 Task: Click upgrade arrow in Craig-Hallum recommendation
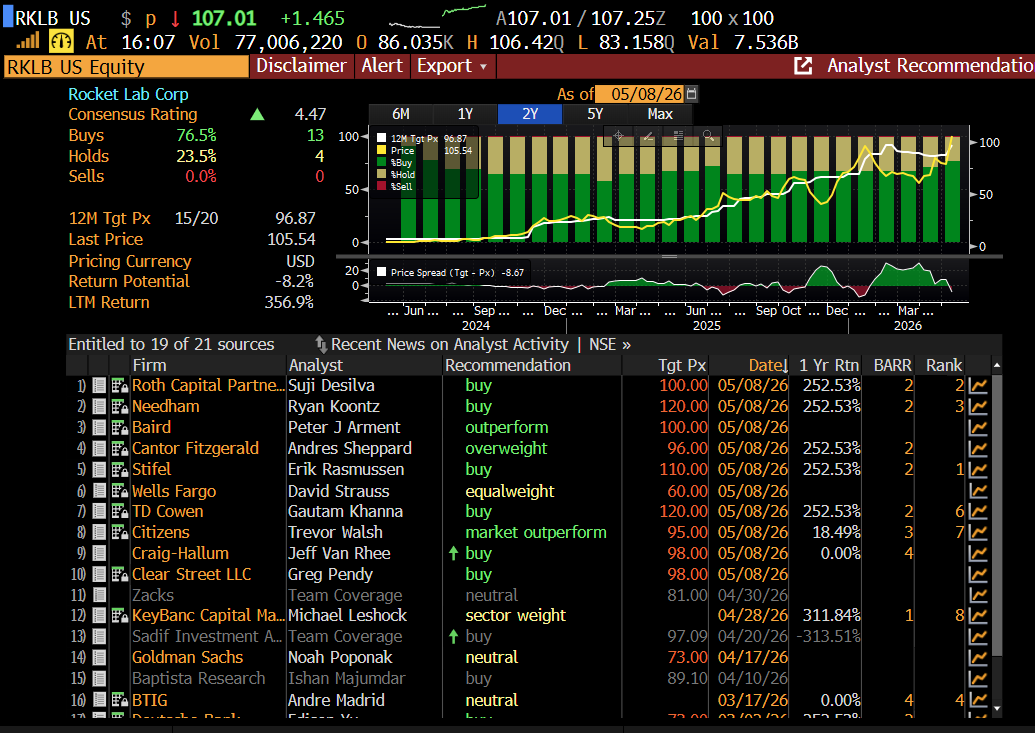pos(453,553)
